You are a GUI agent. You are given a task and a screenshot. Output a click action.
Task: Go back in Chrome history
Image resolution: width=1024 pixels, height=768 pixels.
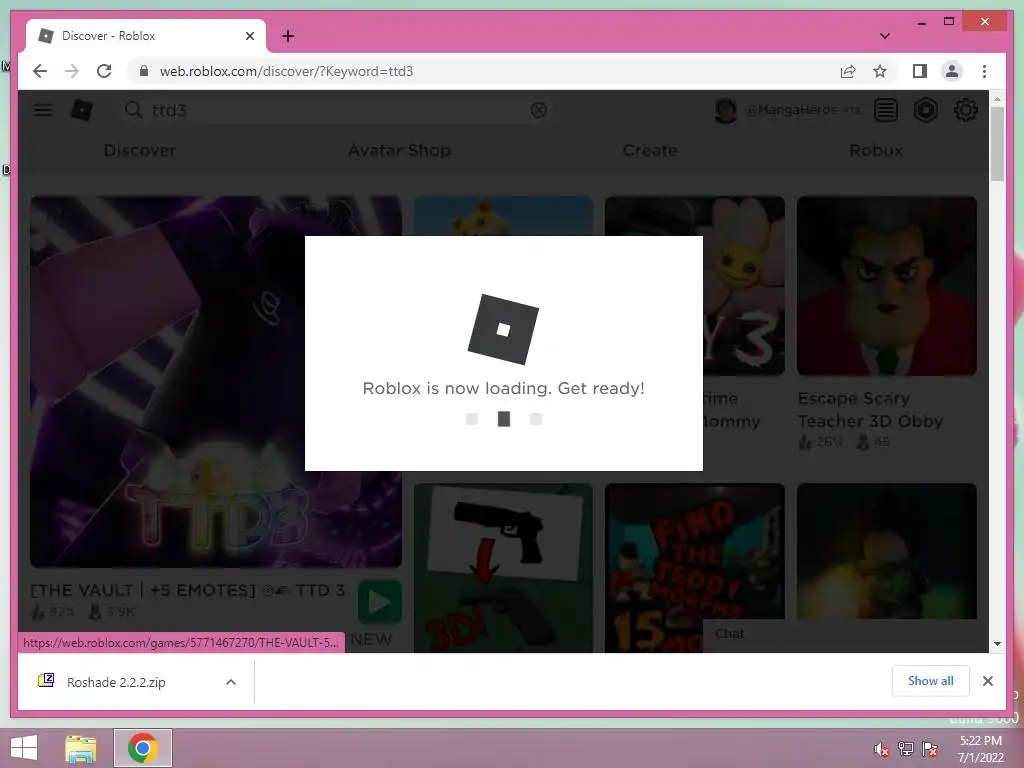click(40, 71)
